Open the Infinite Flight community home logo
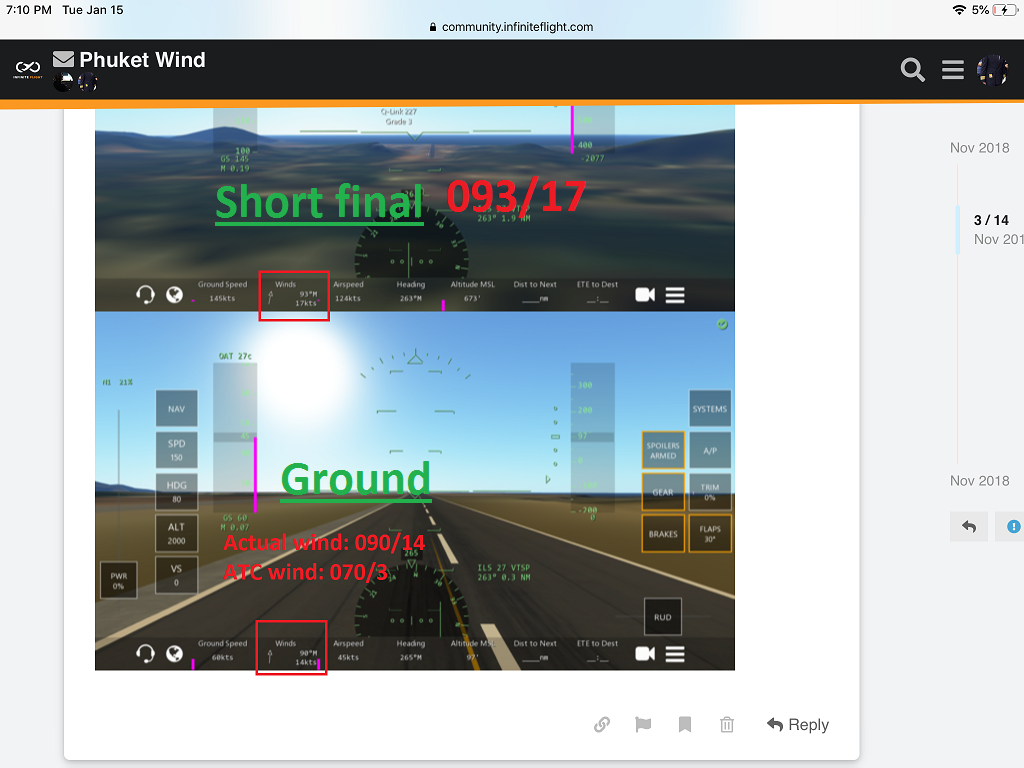This screenshot has height=768, width=1024. click(x=28, y=69)
